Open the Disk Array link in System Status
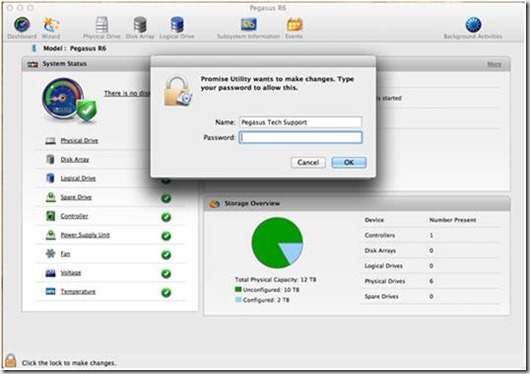 75,160
